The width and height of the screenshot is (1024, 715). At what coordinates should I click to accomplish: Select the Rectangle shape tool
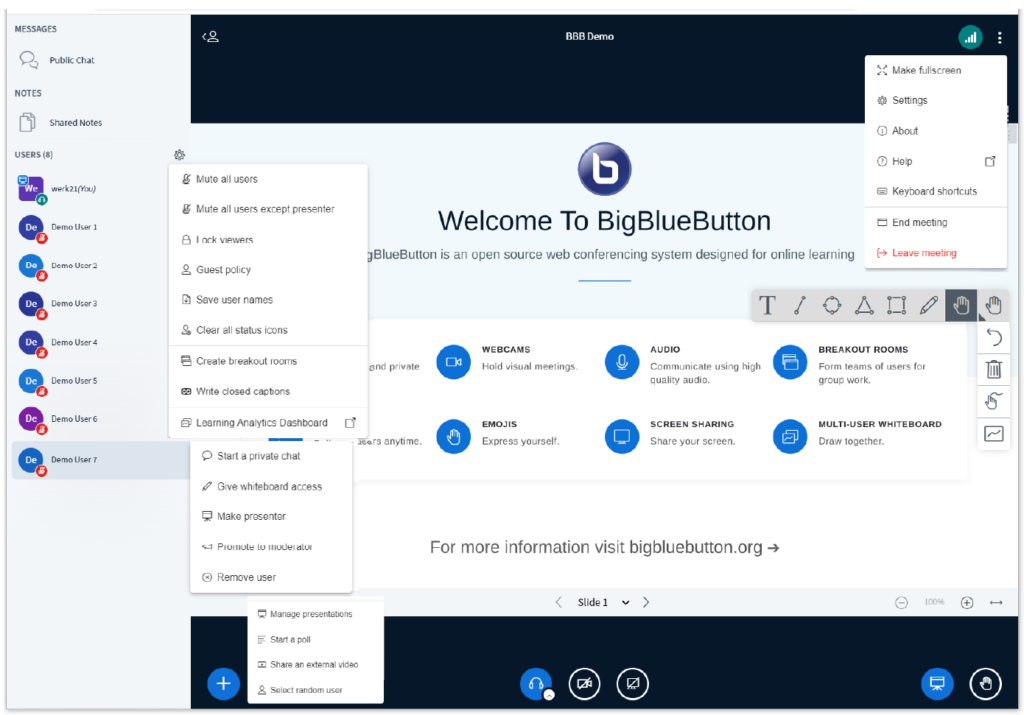click(896, 305)
